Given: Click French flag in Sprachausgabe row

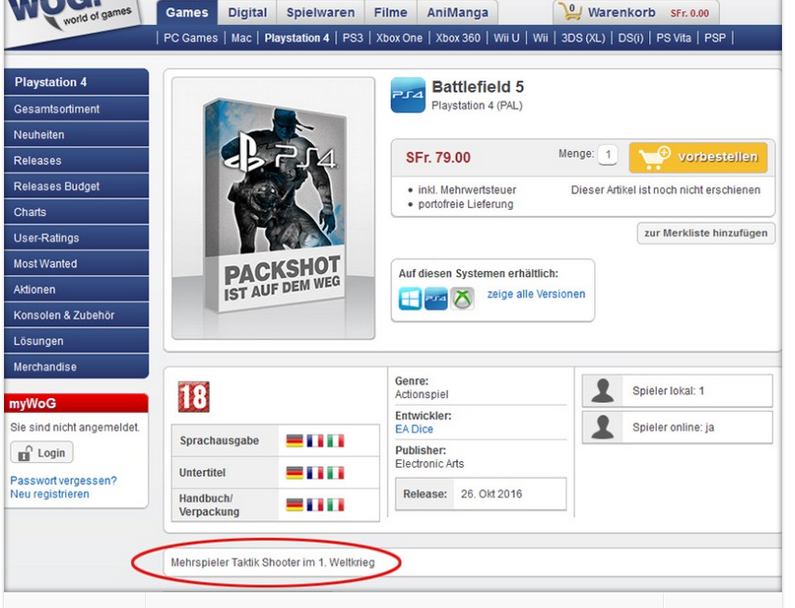Looking at the screenshot, I should pos(315,441).
